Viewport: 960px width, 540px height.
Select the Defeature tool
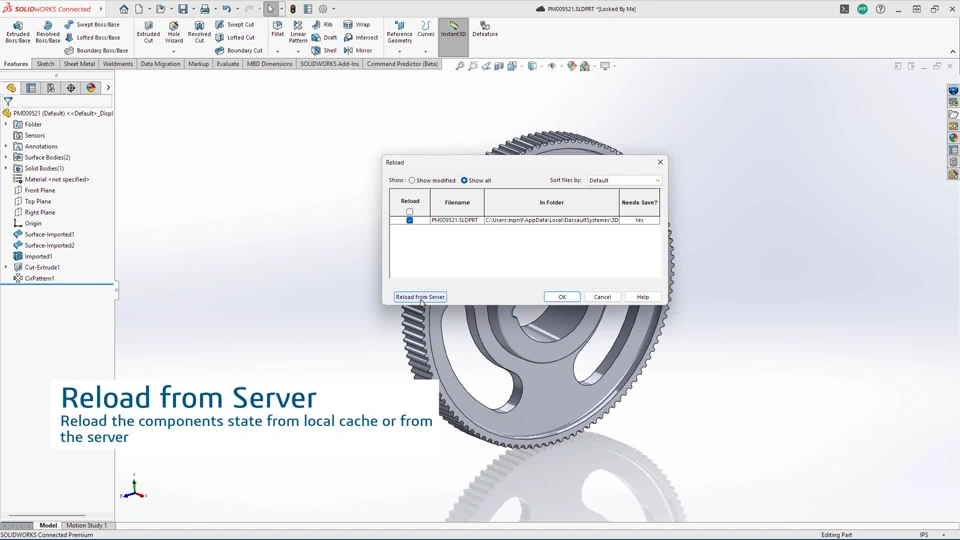tap(485, 29)
